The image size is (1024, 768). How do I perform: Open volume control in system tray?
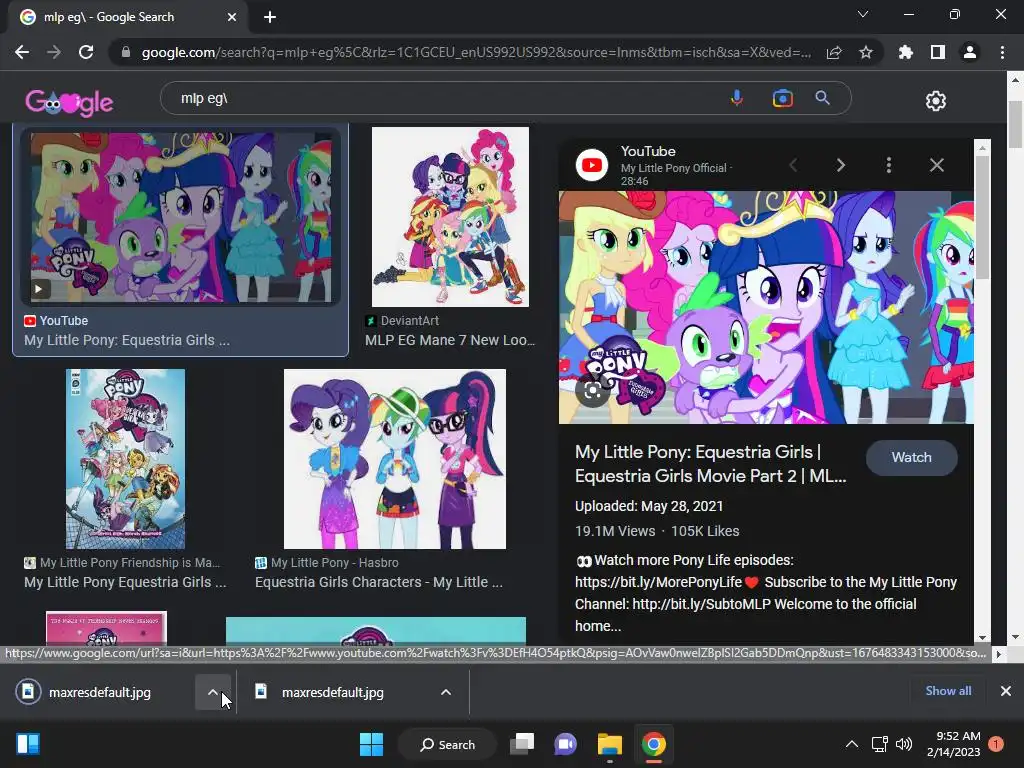(x=904, y=744)
